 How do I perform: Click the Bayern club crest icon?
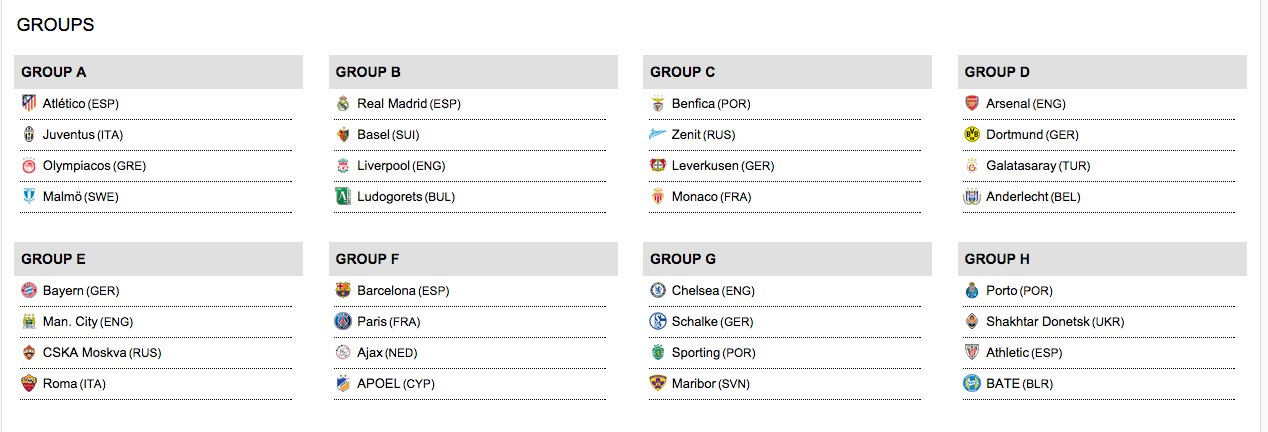(28, 291)
